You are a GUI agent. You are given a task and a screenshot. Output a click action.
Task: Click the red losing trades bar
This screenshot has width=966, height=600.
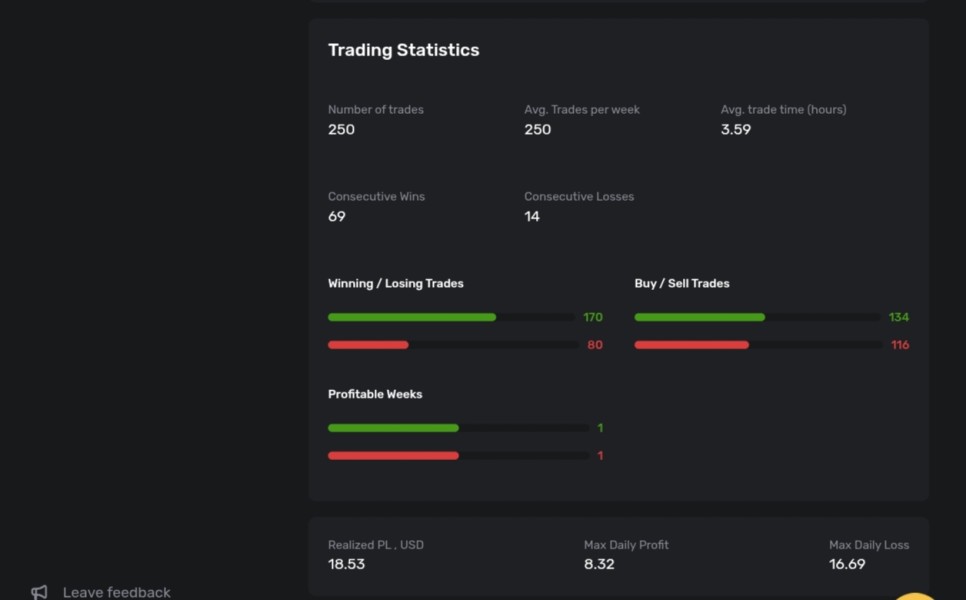coord(368,345)
